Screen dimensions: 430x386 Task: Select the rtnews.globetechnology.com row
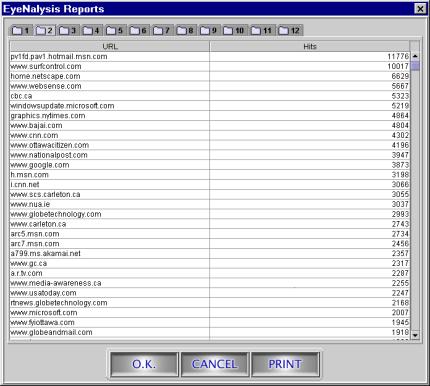210,303
